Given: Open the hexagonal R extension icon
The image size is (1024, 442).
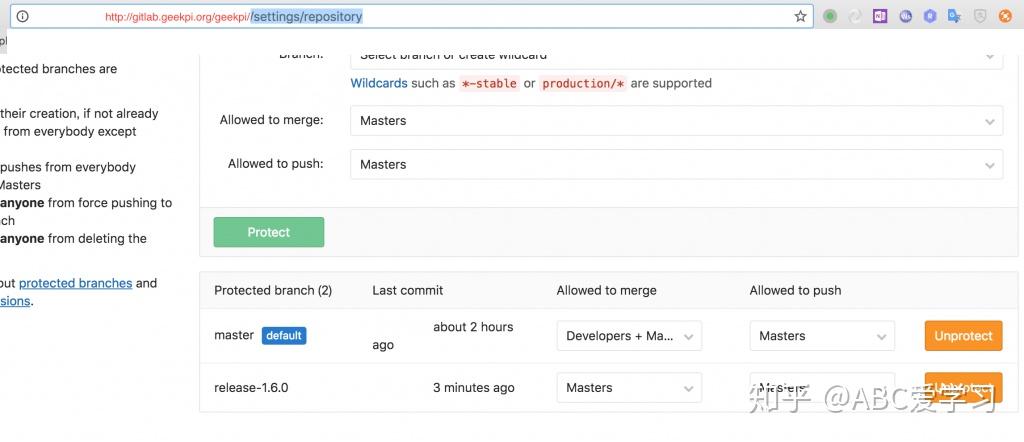Looking at the screenshot, I should click(930, 16).
